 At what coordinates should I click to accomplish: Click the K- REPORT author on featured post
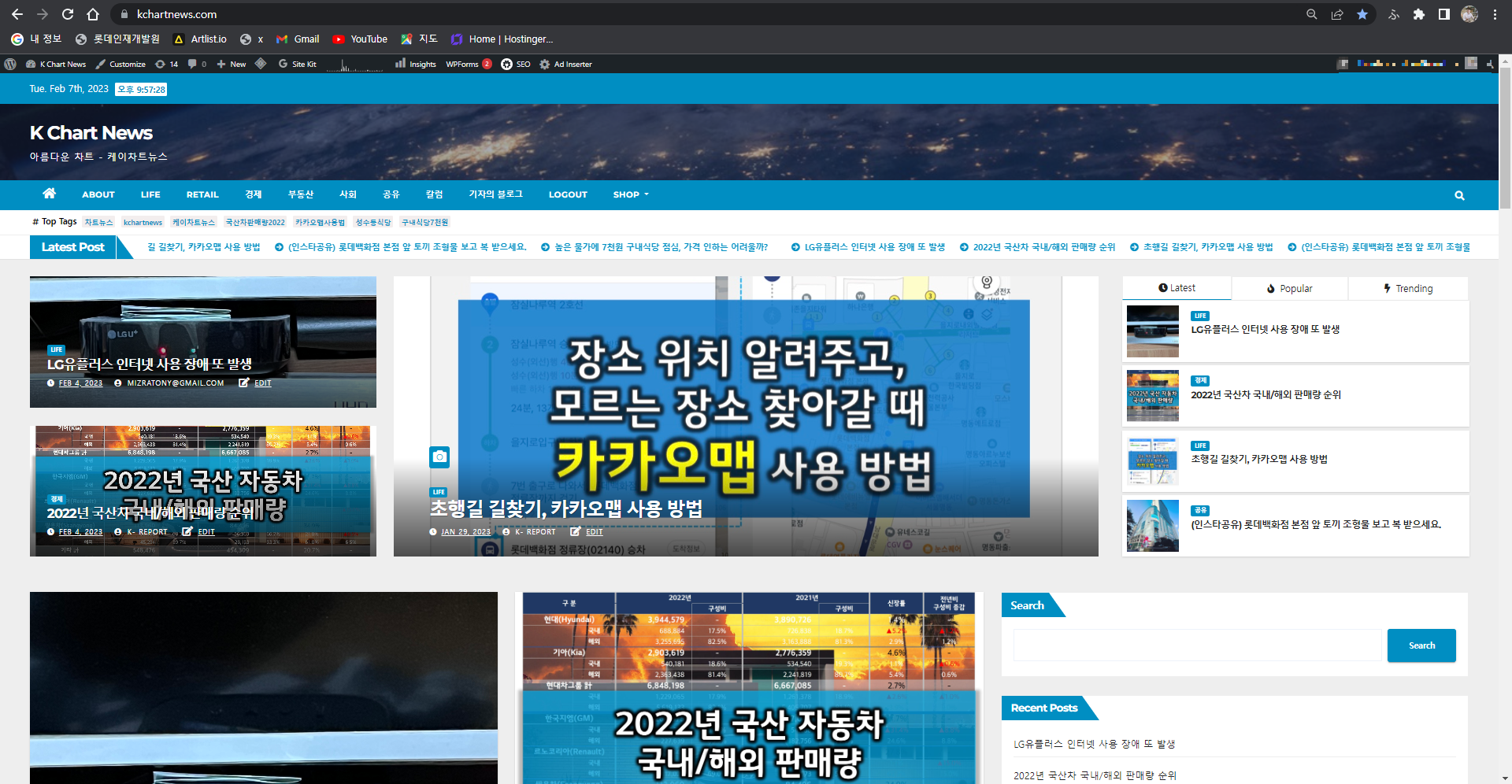(x=535, y=532)
